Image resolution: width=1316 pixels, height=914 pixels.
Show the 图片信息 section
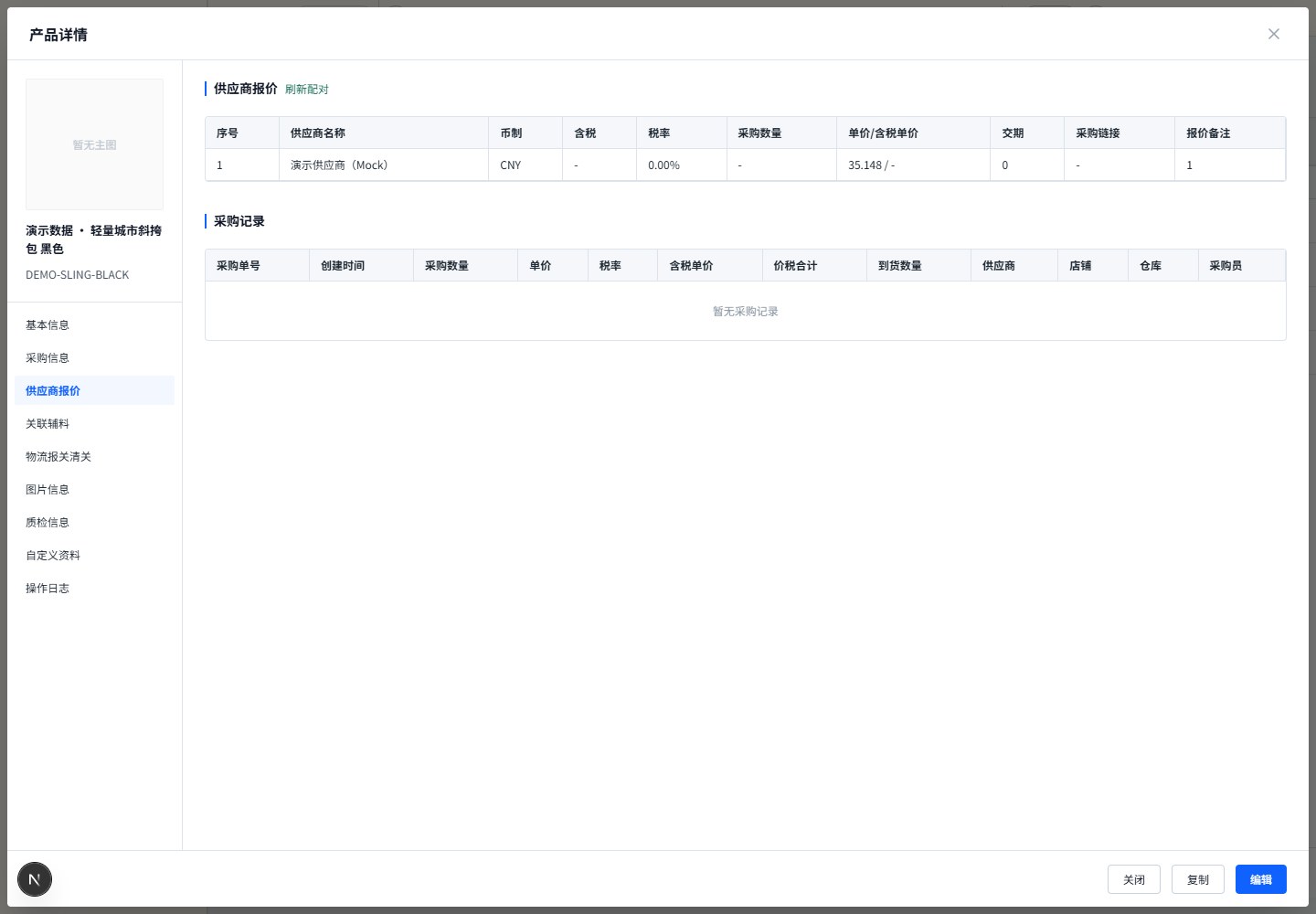pyautogui.click(x=95, y=490)
